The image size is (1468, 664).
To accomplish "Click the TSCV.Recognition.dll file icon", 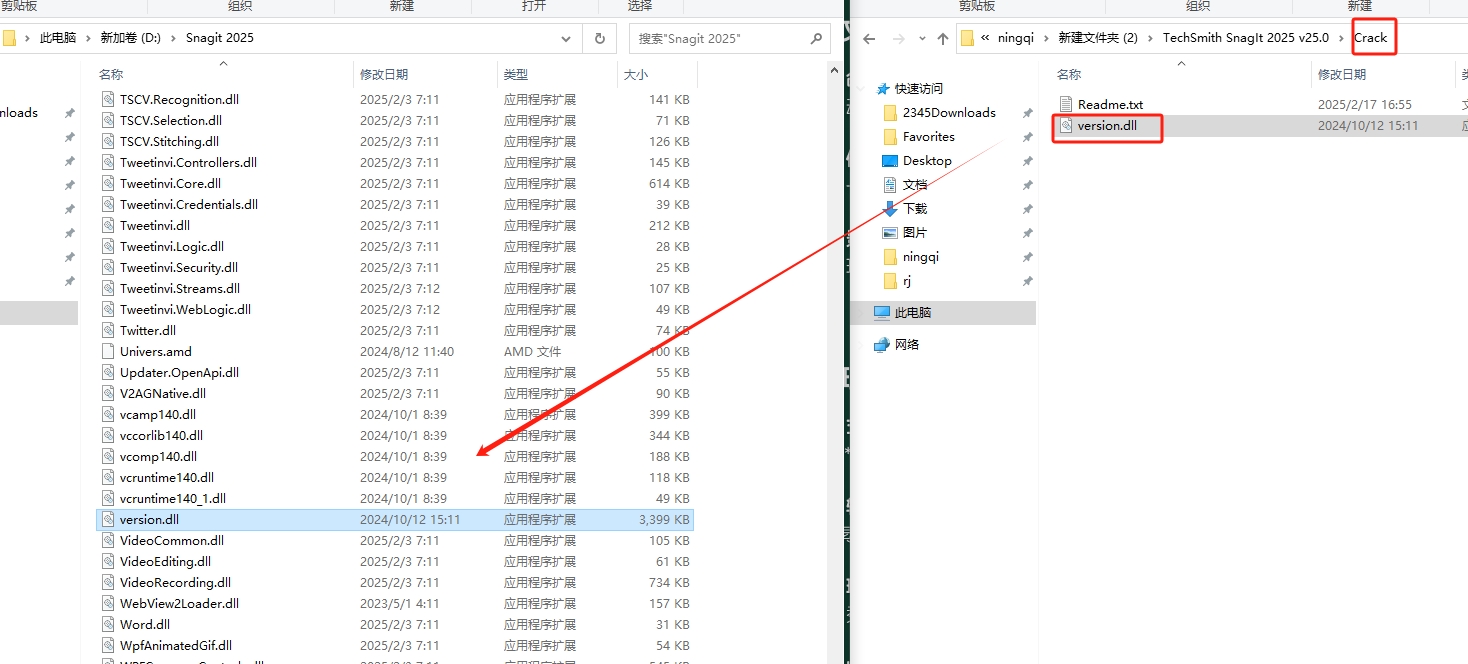I will pos(109,99).
